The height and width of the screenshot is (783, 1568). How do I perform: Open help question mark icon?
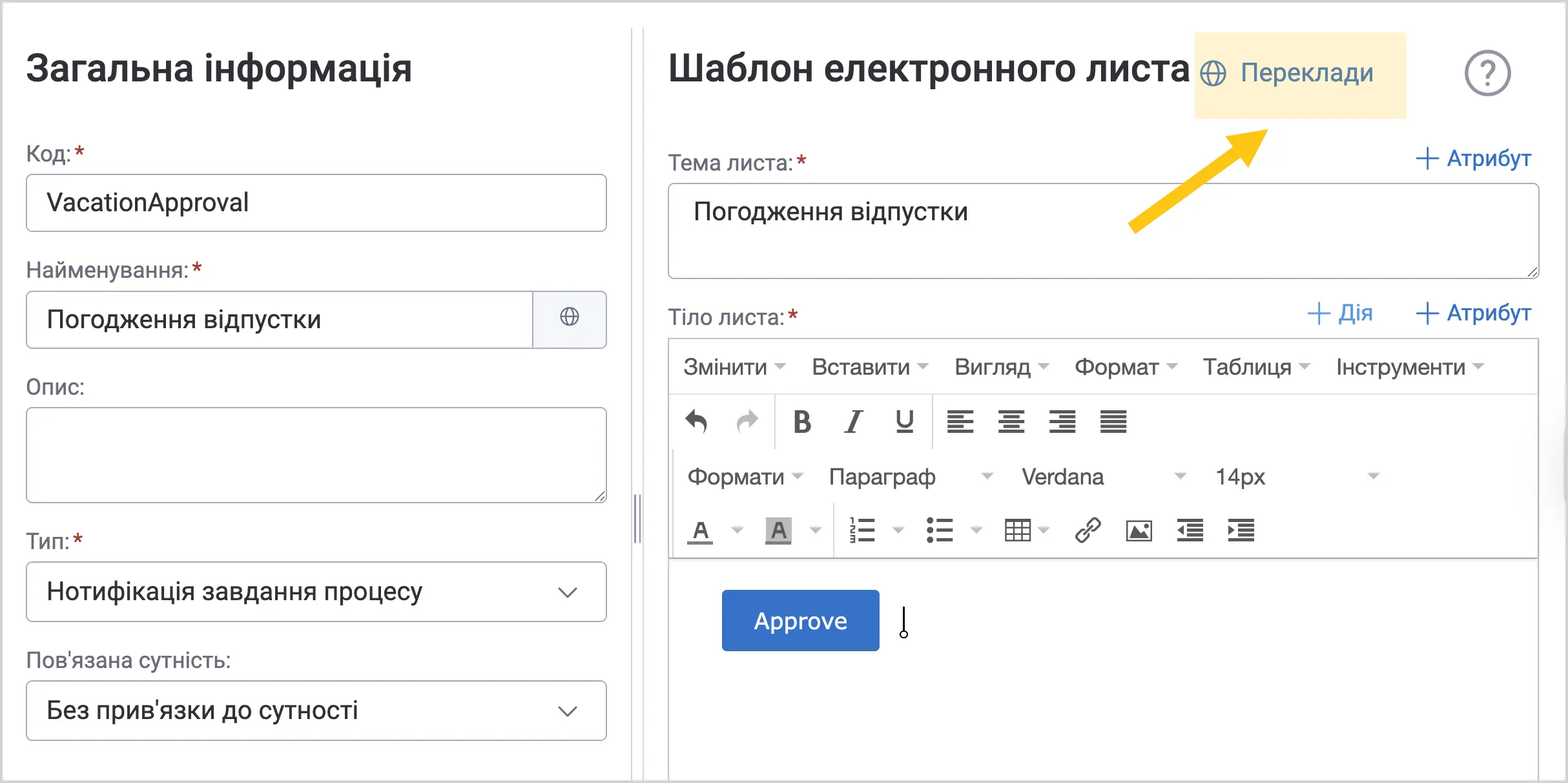pyautogui.click(x=1487, y=73)
